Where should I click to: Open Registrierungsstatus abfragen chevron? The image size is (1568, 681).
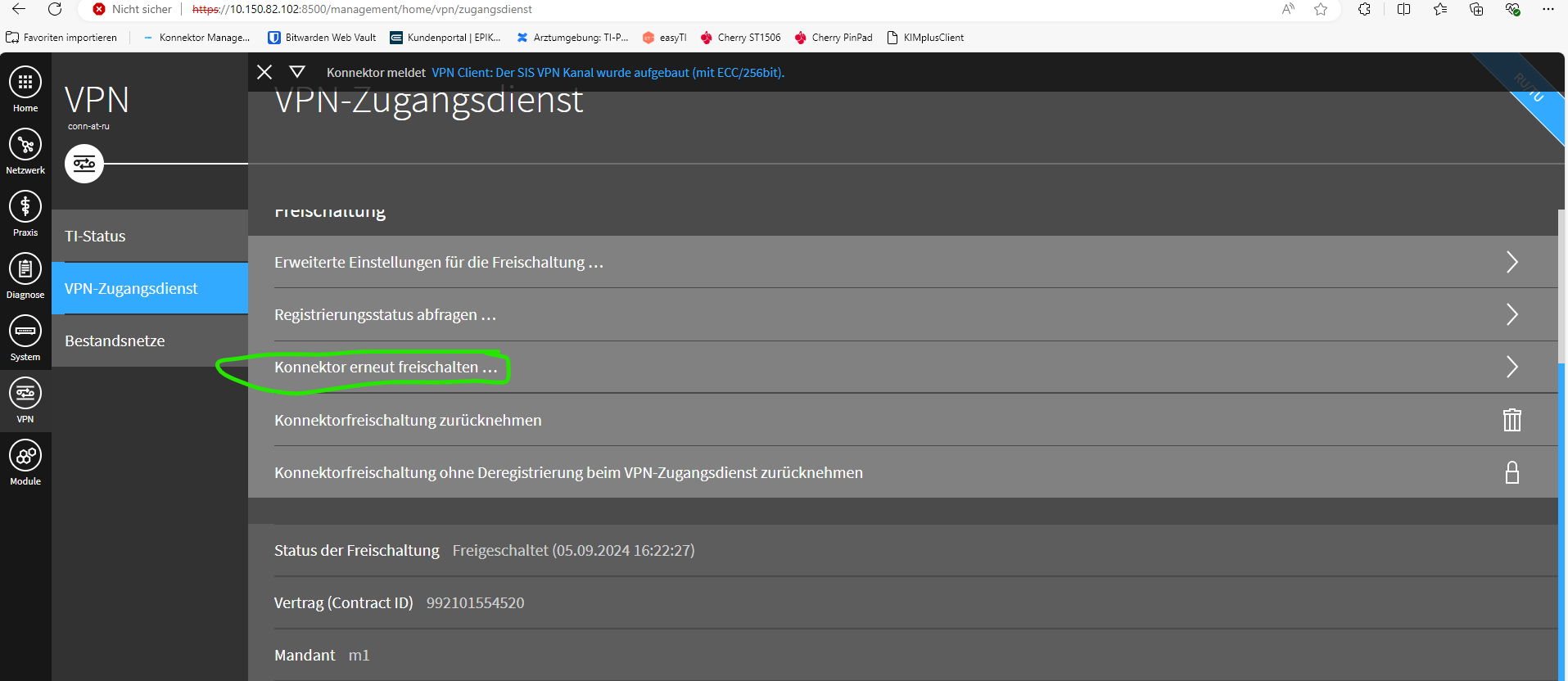[x=1512, y=314]
